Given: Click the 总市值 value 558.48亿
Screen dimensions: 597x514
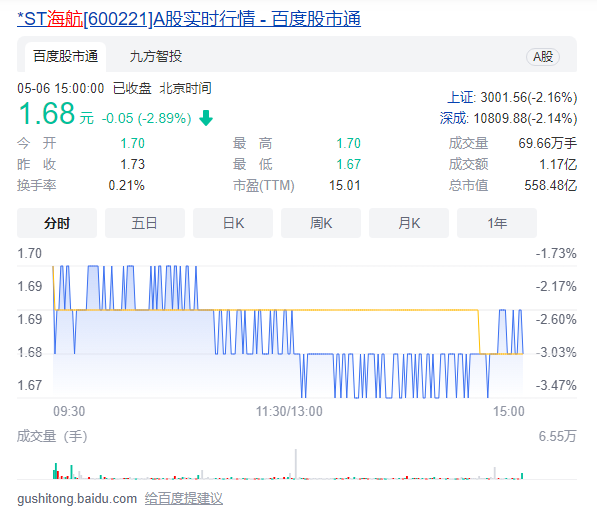Looking at the screenshot, I should (551, 185).
